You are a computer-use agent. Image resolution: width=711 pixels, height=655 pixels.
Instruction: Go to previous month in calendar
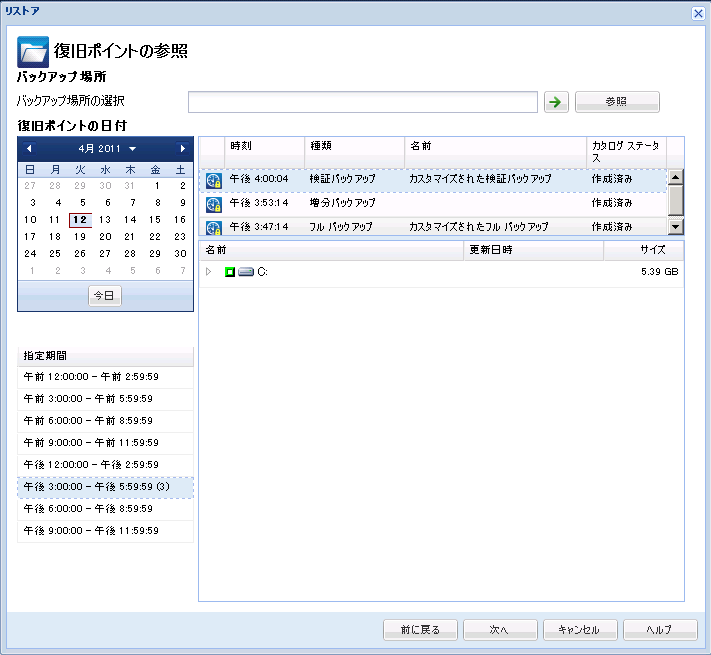pyautogui.click(x=29, y=149)
